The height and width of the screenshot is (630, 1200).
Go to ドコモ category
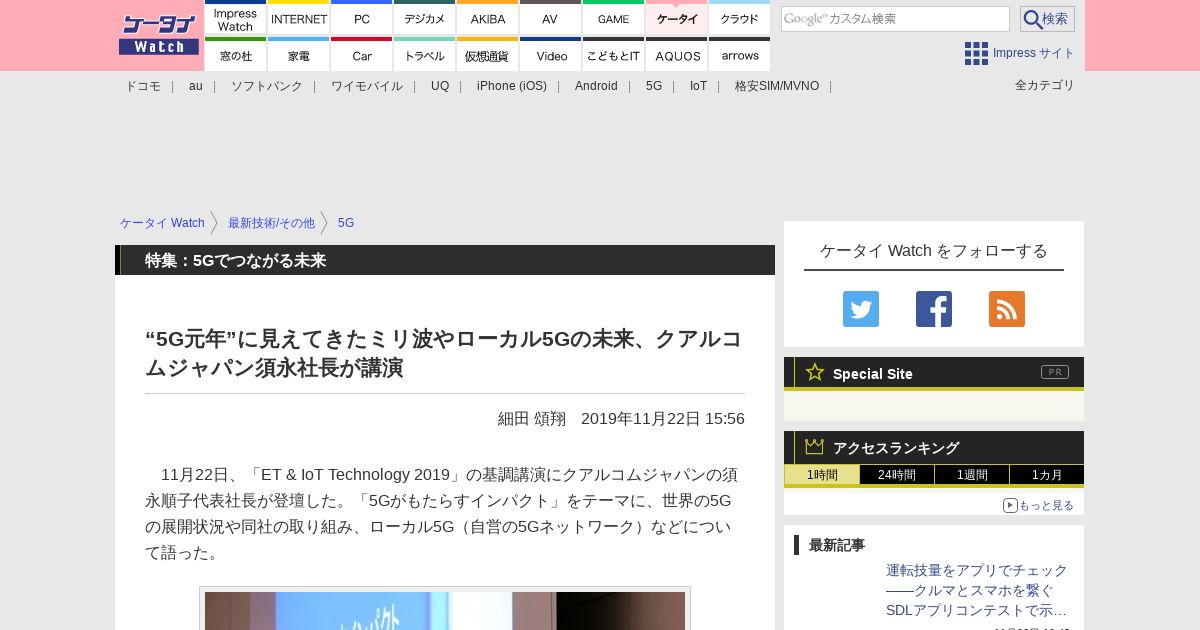(x=143, y=86)
